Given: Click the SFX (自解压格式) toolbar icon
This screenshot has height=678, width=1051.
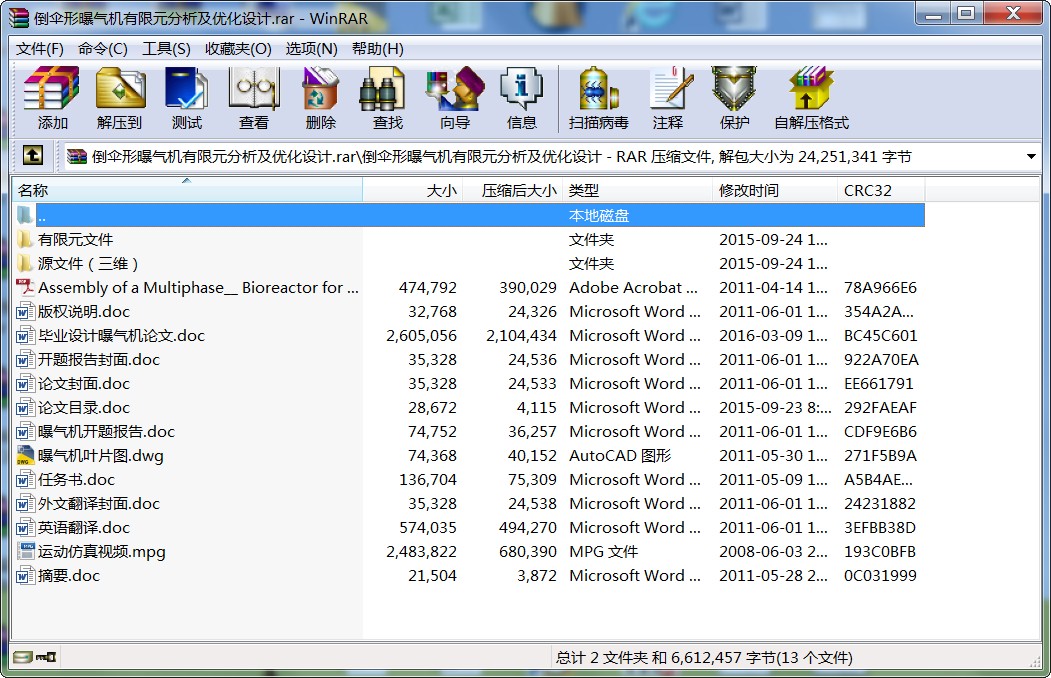Looking at the screenshot, I should click(810, 99).
